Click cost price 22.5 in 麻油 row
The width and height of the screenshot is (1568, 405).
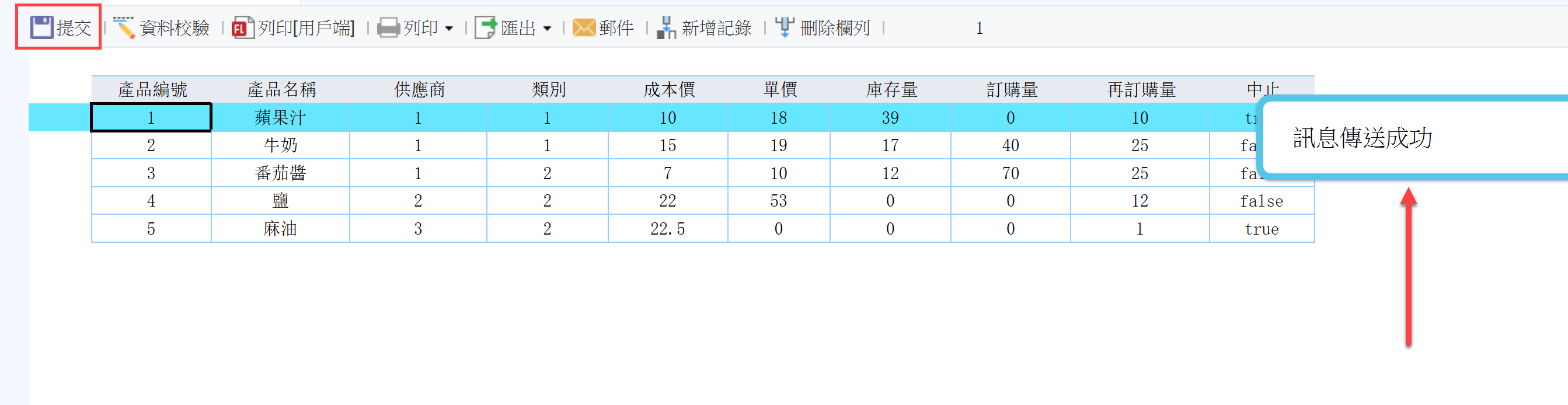[x=668, y=229]
